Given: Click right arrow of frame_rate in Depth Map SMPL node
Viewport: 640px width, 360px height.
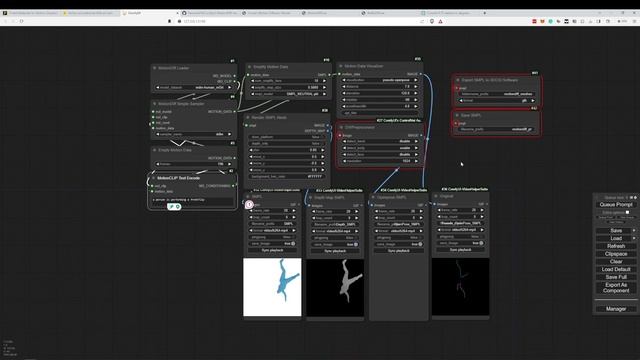Looking at the screenshot, I should coord(356,211).
